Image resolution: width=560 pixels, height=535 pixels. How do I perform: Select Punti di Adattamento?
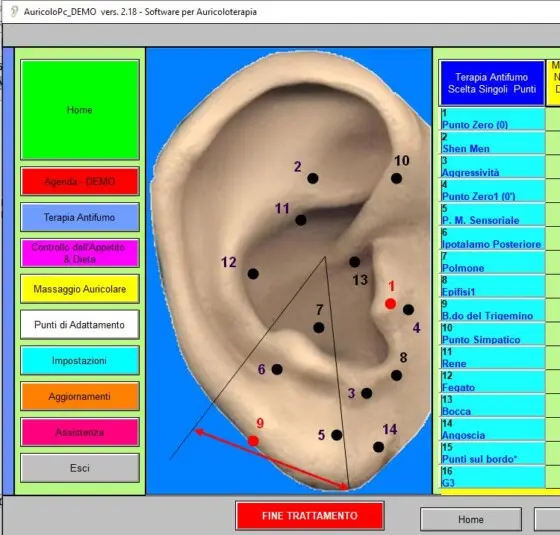[80, 325]
